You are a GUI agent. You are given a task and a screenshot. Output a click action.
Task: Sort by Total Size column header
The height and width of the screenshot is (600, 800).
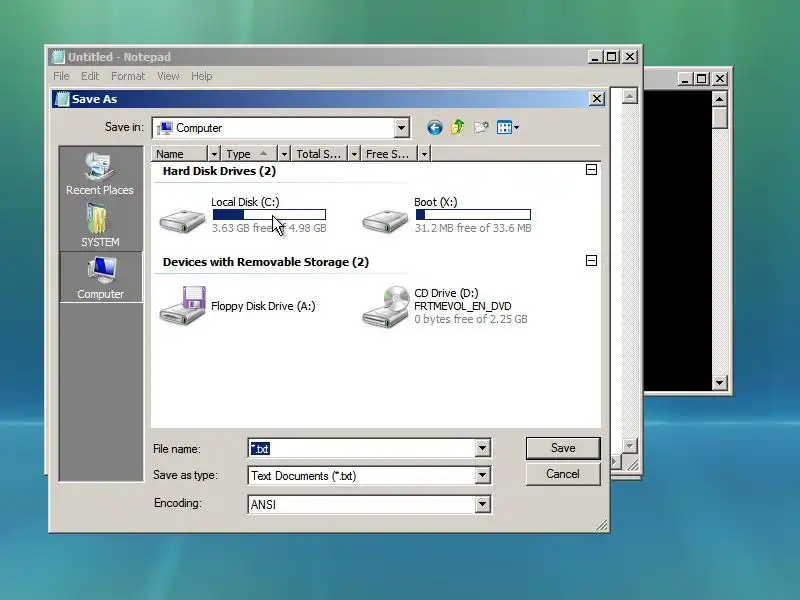(320, 154)
